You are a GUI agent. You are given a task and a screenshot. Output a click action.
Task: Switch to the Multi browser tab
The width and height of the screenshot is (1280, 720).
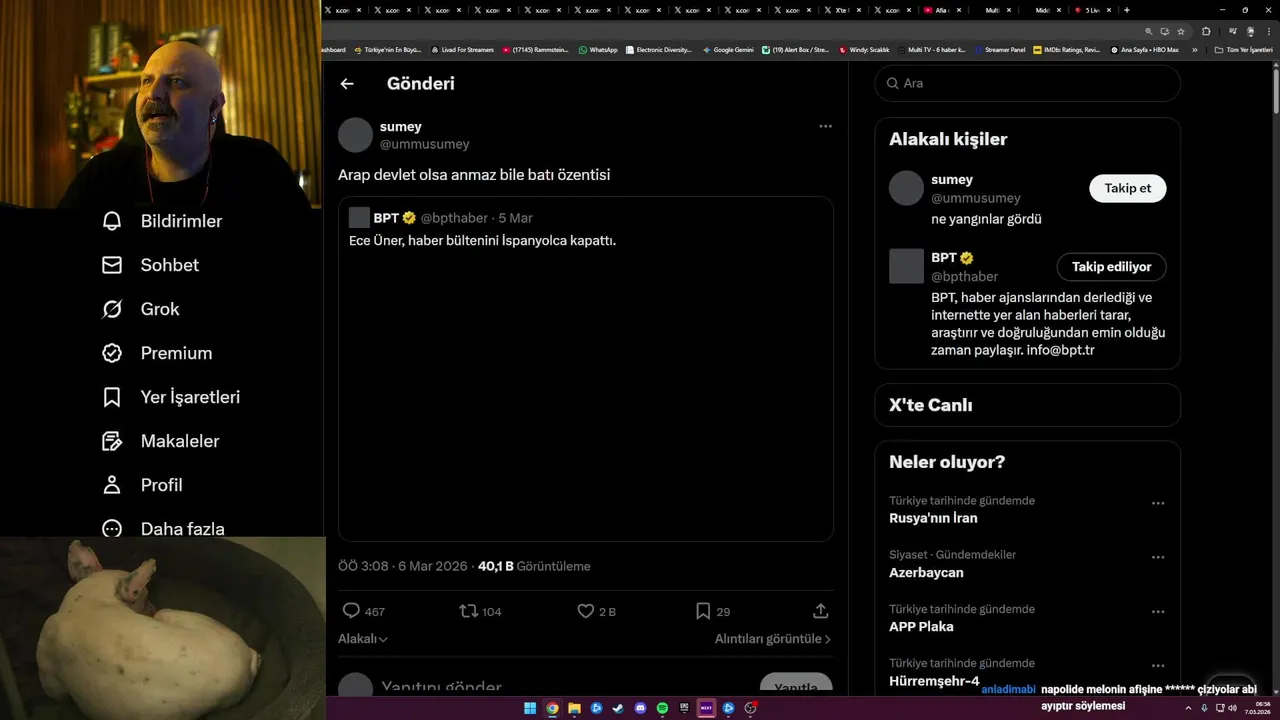[993, 10]
